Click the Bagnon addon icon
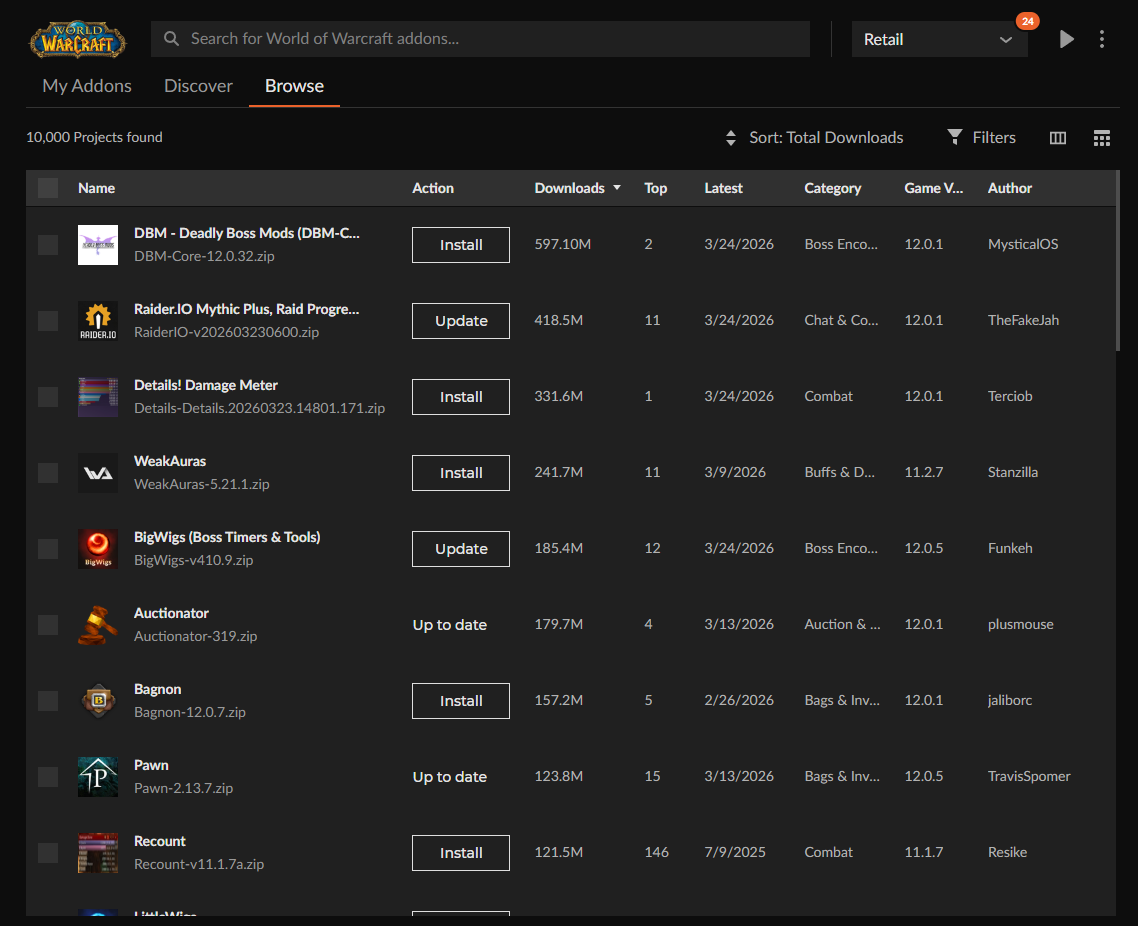 tap(98, 701)
